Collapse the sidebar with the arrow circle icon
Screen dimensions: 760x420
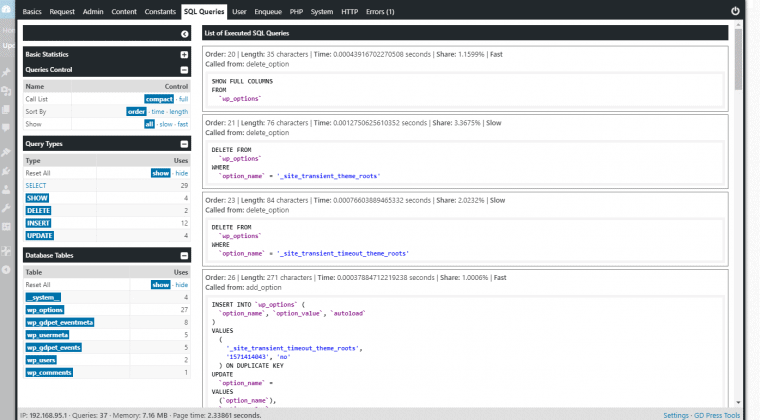pyautogui.click(x=185, y=33)
